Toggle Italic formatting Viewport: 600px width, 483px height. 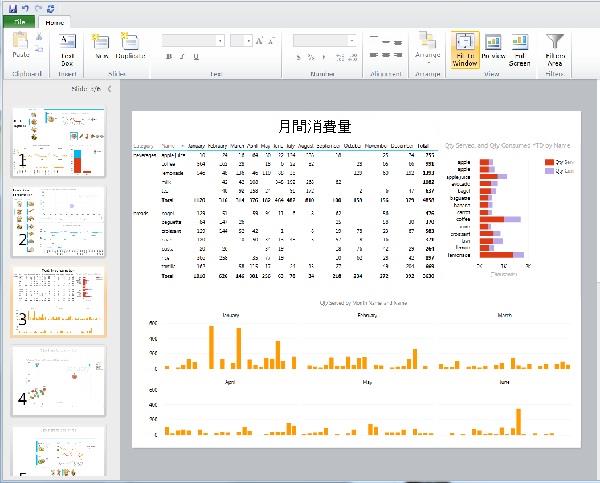[x=182, y=57]
